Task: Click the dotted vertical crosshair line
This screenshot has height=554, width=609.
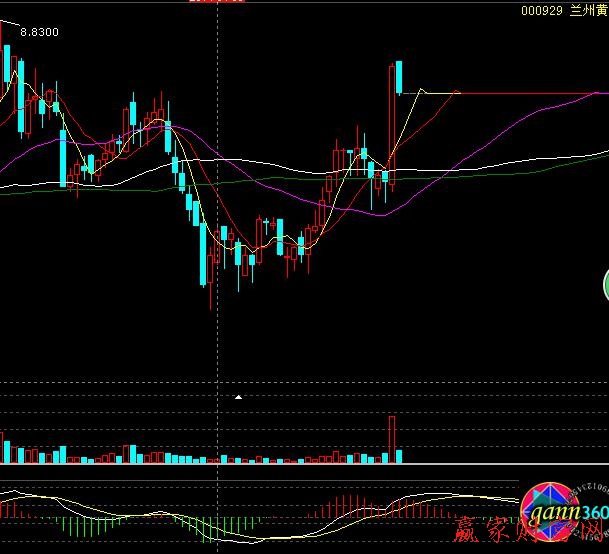Action: pyautogui.click(x=217, y=350)
